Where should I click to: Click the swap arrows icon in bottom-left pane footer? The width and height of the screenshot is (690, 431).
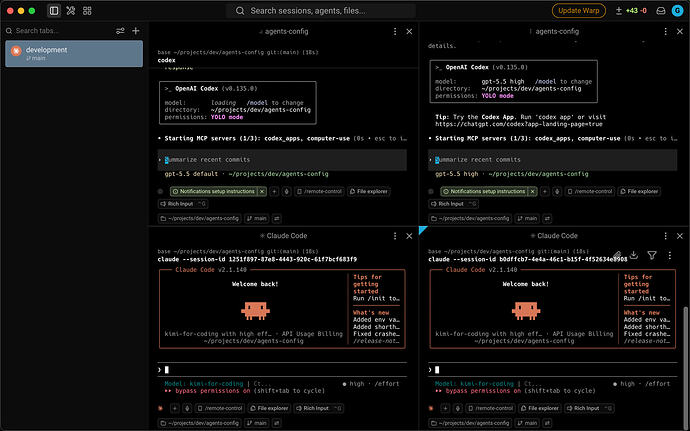coord(277,423)
